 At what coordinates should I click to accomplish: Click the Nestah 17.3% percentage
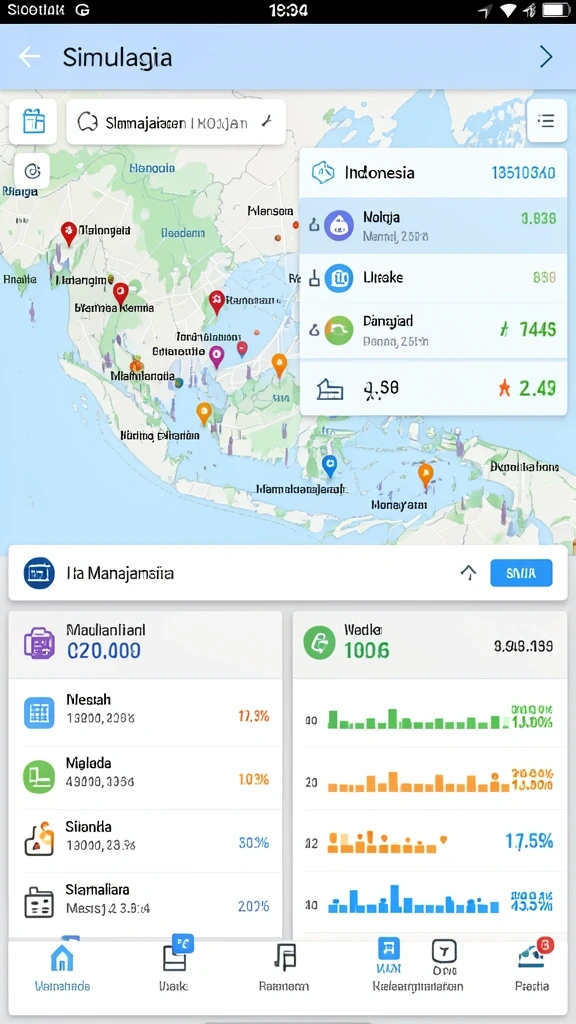coord(253,716)
